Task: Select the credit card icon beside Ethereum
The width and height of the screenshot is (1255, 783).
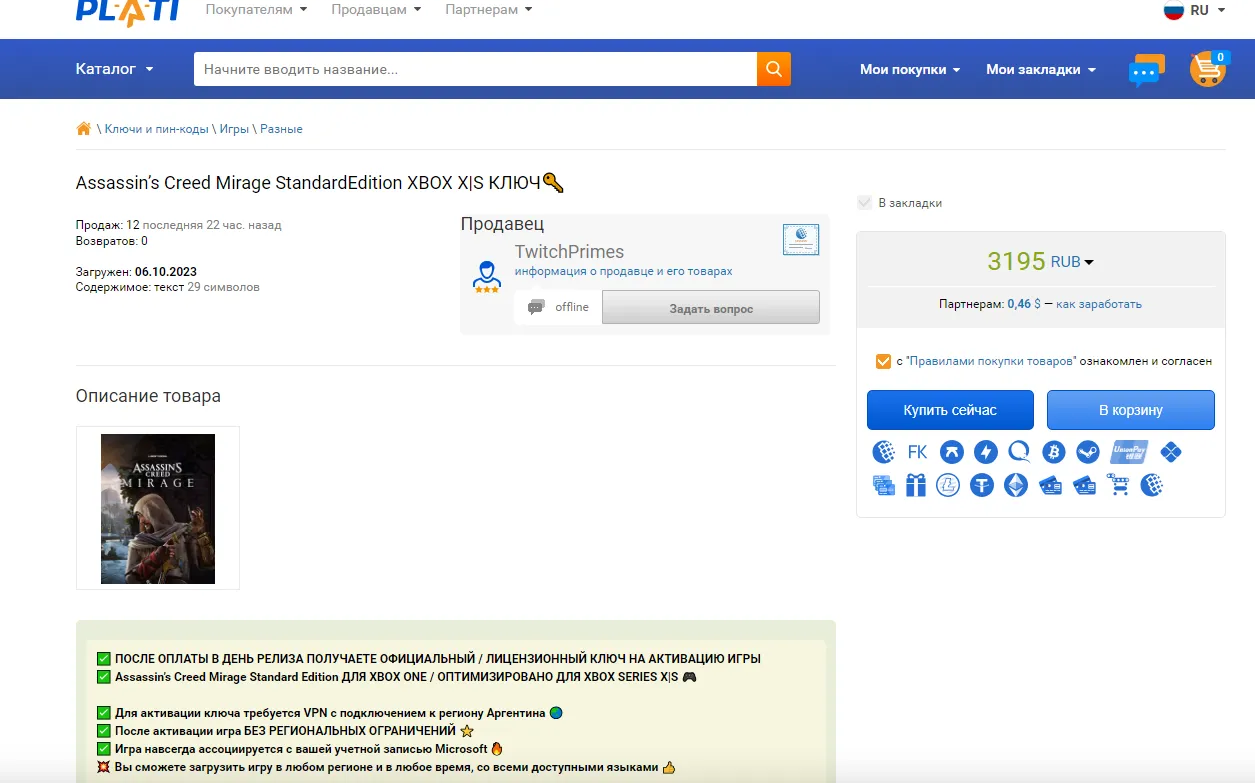Action: 1050,486
